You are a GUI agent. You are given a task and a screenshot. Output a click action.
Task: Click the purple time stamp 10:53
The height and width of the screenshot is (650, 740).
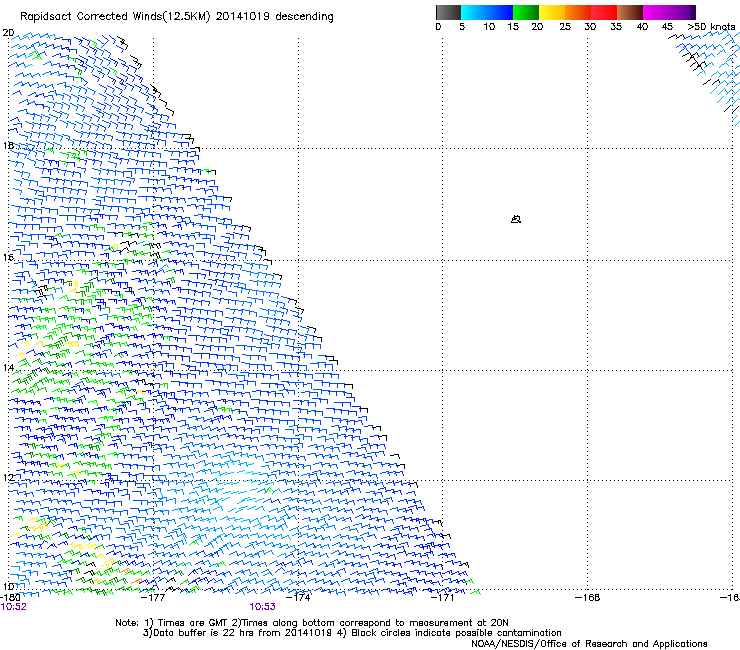(x=262, y=607)
